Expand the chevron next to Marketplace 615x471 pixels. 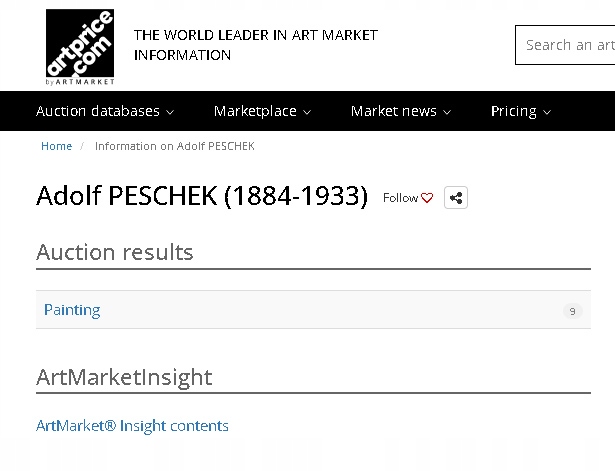point(307,112)
